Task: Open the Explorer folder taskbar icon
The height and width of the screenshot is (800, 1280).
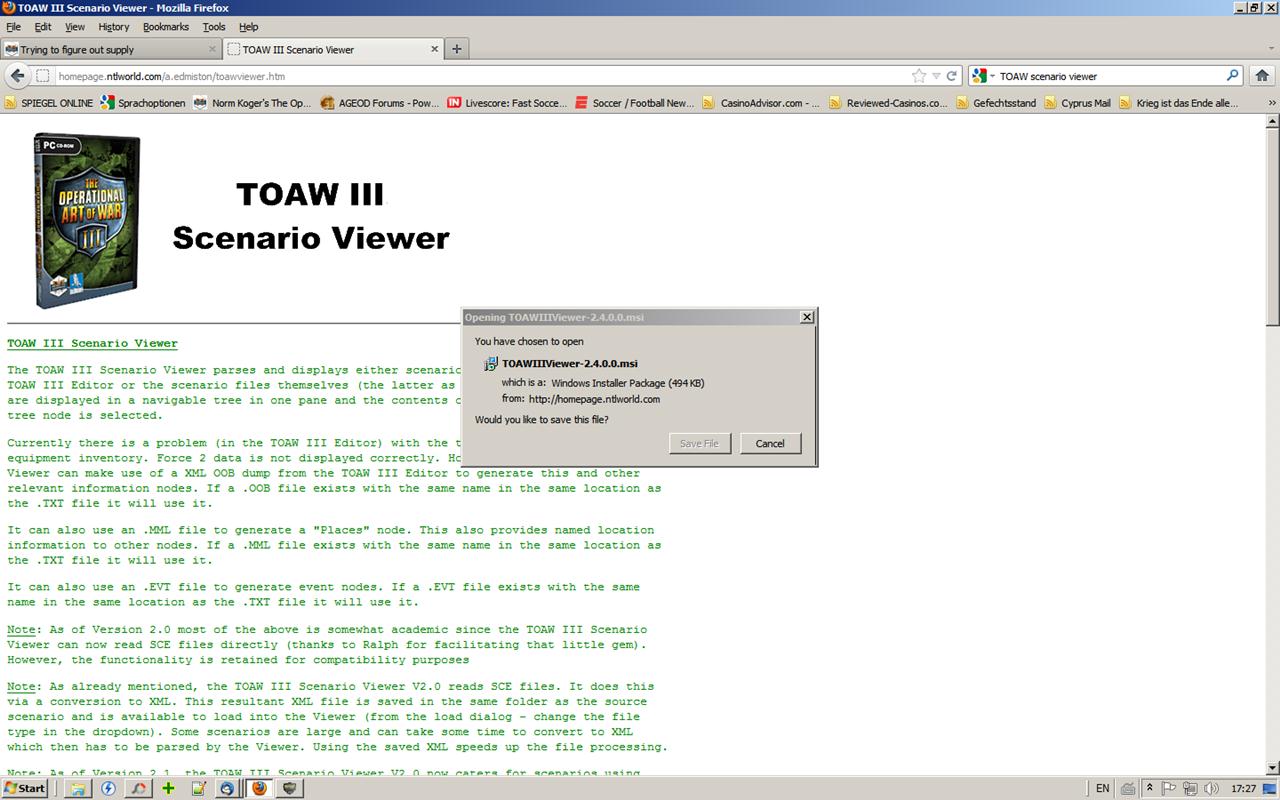Action: coord(76,788)
